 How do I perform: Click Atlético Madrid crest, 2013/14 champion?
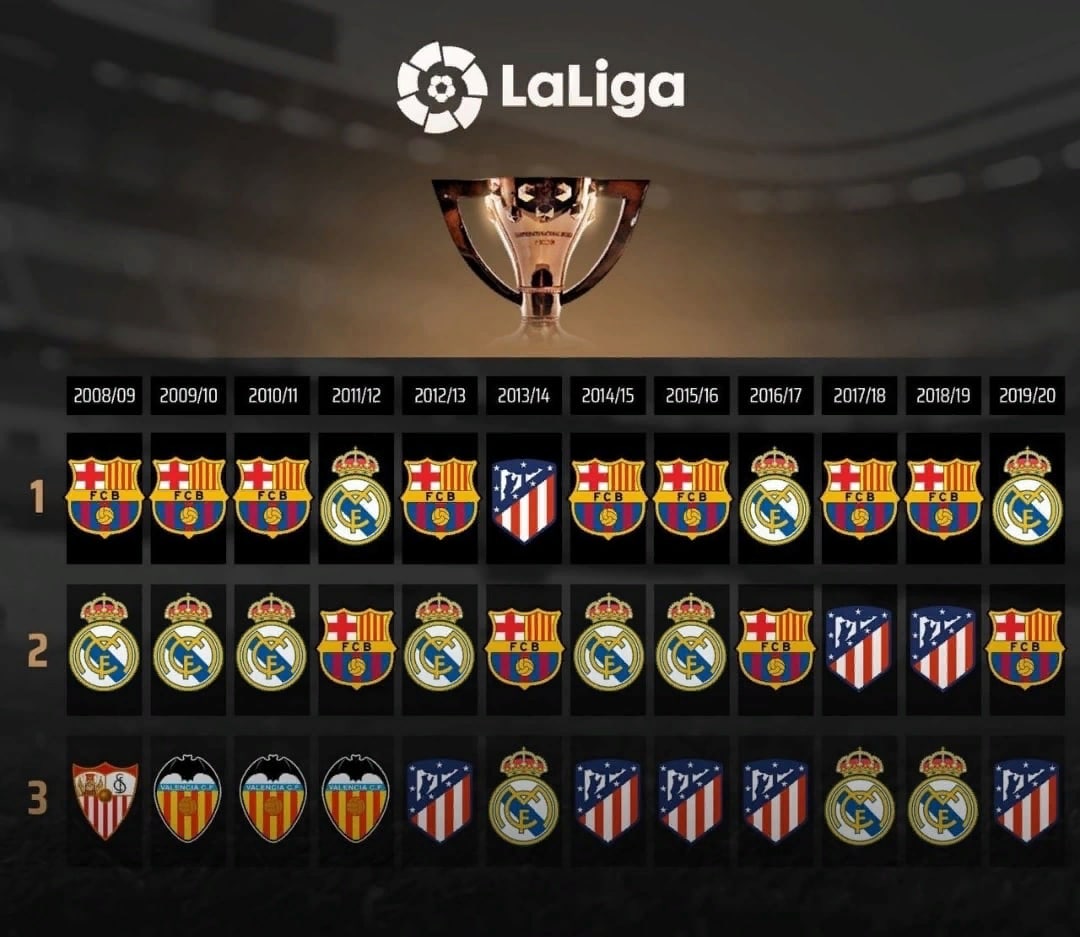523,501
